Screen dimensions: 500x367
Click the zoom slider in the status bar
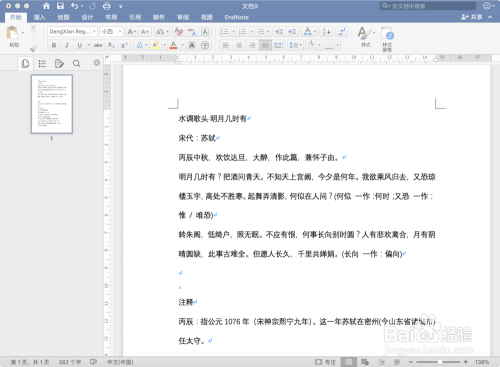(x=438, y=362)
